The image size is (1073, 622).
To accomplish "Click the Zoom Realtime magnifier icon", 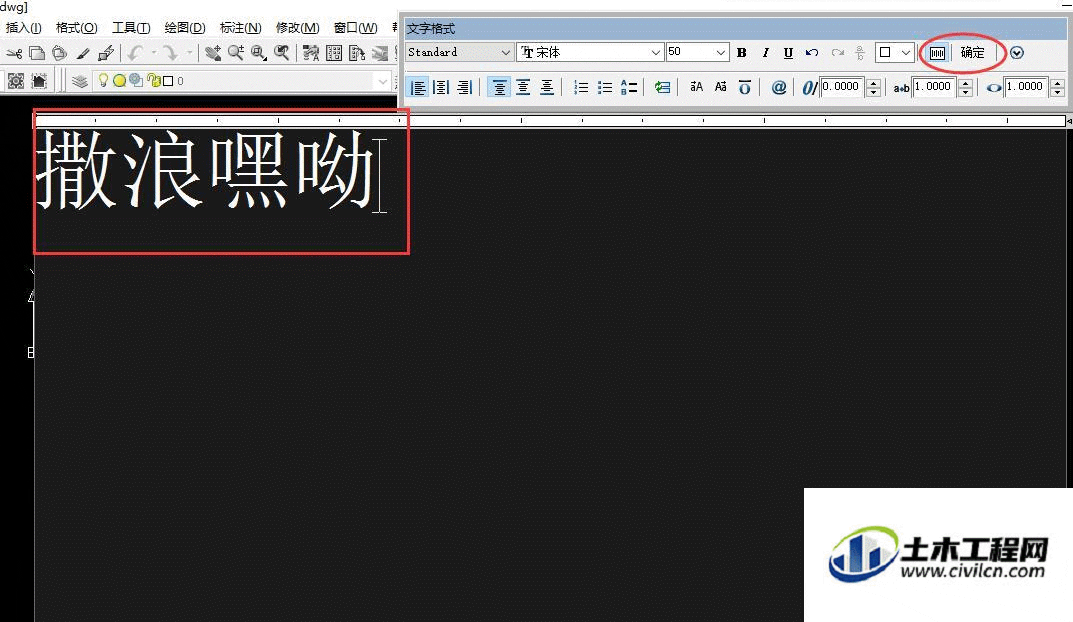I will point(236,53).
